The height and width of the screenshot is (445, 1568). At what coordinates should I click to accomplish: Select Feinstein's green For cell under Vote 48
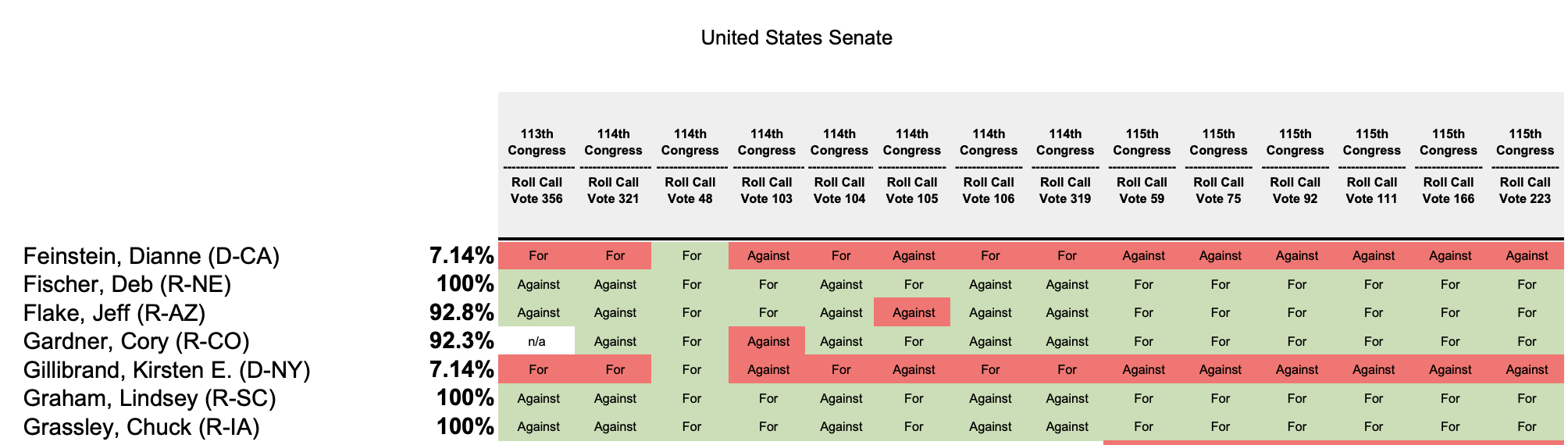coord(691,255)
